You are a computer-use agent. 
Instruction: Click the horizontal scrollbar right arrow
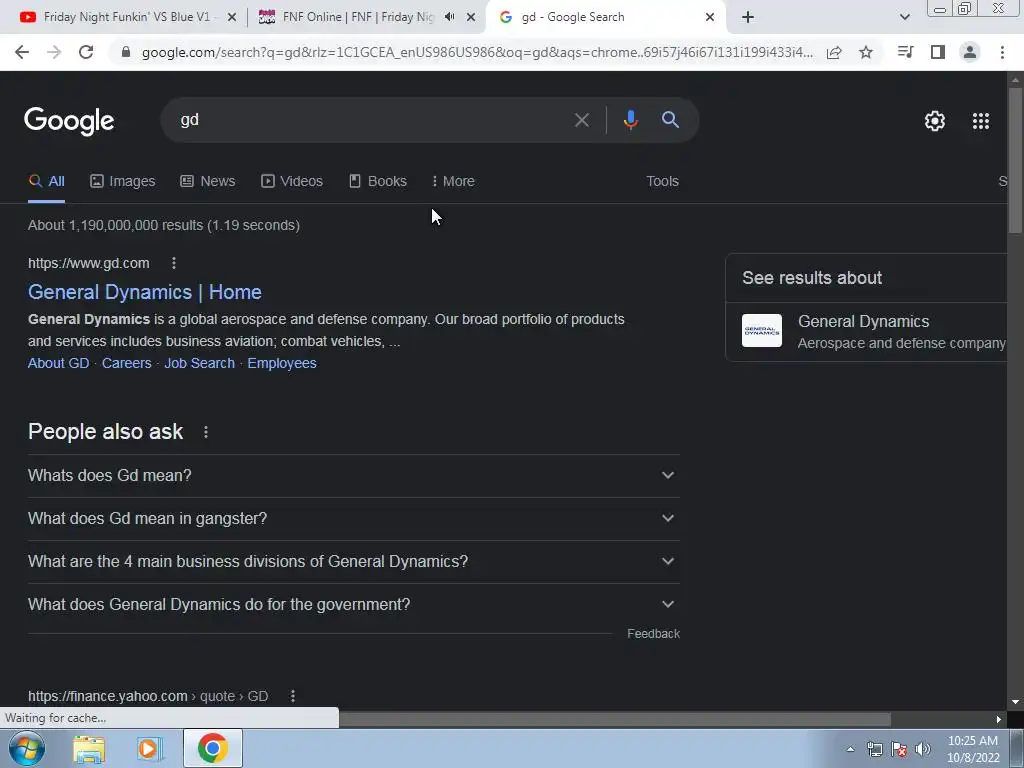coord(999,720)
